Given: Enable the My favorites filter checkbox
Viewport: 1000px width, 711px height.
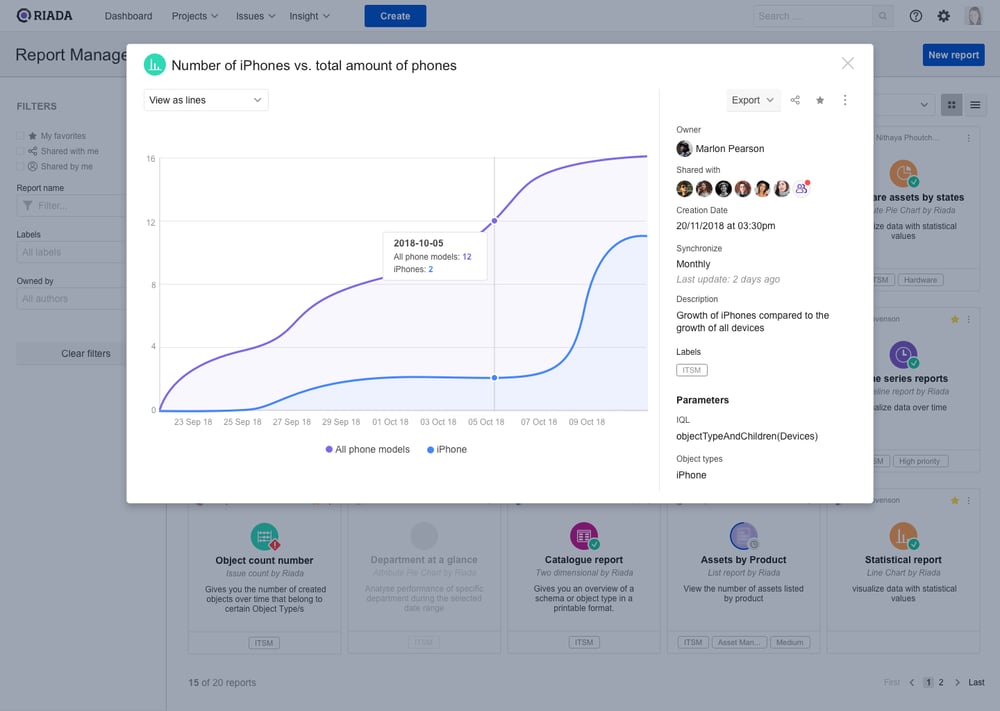Looking at the screenshot, I should [x=20, y=136].
